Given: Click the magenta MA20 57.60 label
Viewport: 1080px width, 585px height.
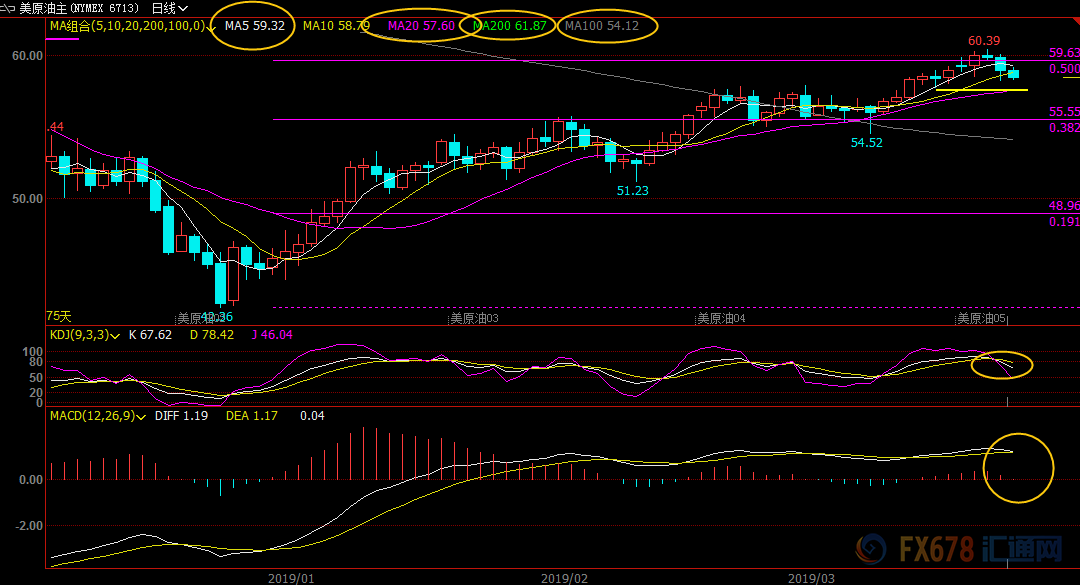Looking at the screenshot, I should click(x=420, y=26).
